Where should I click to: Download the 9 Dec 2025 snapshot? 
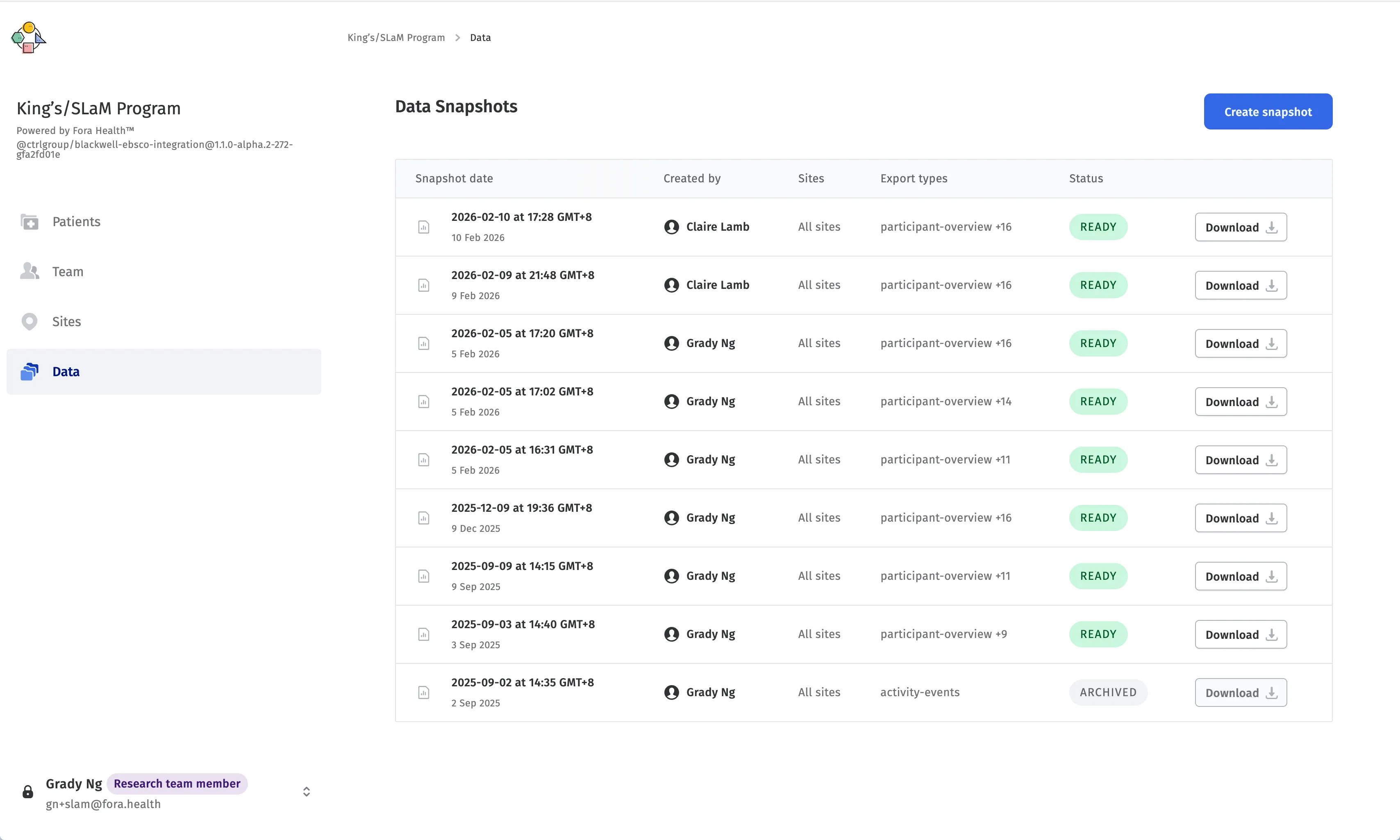(1240, 518)
